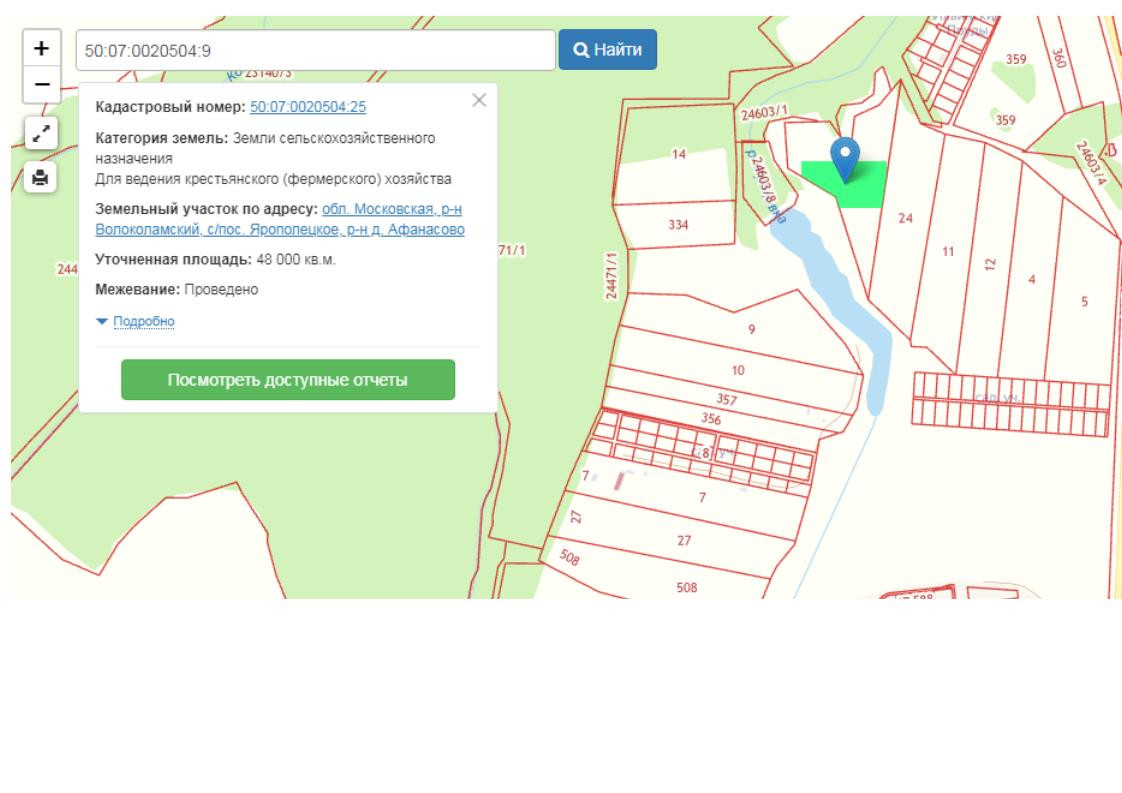Click the cadastral number search field
The image size is (1122, 793).
tap(316, 50)
